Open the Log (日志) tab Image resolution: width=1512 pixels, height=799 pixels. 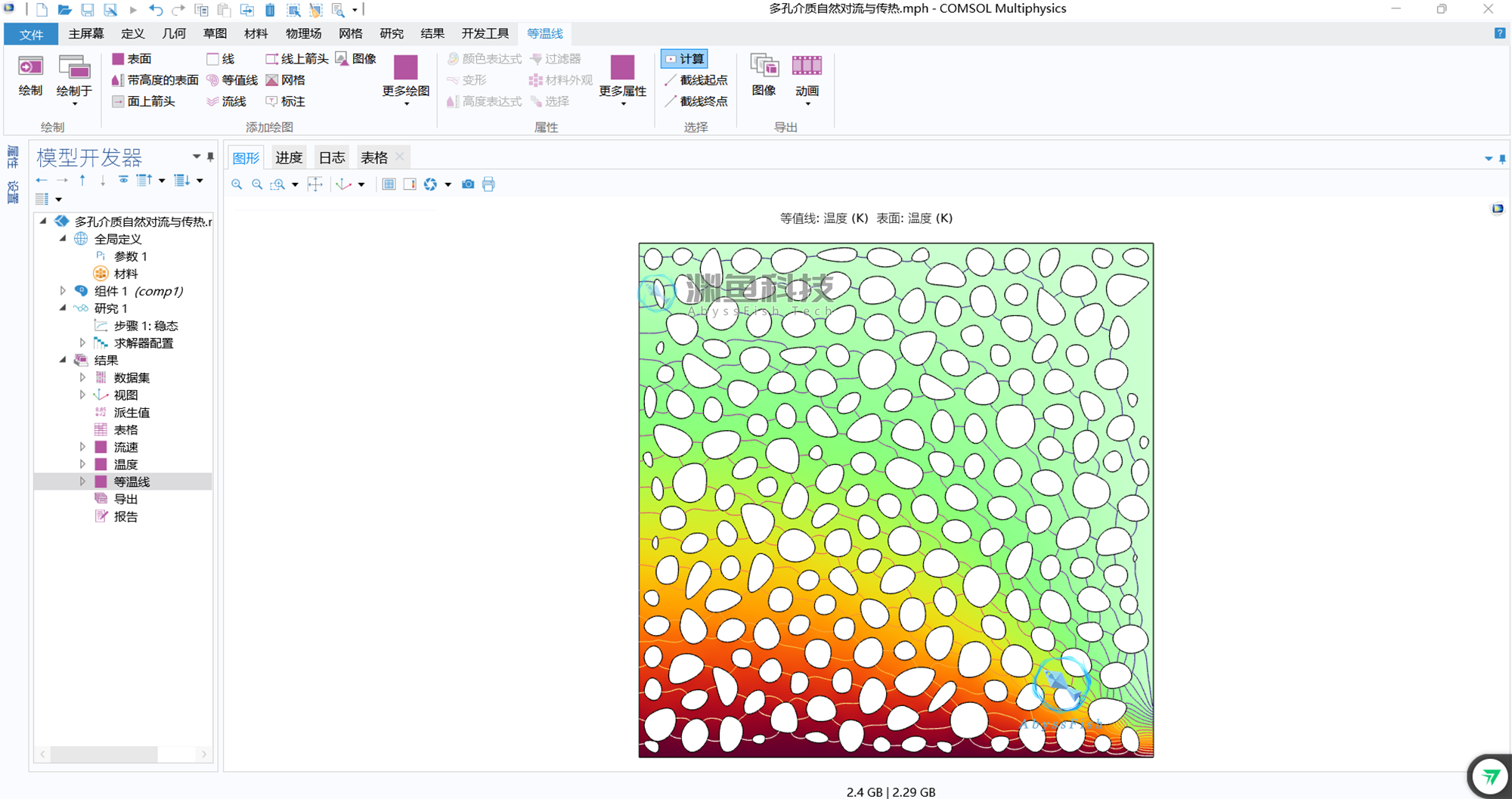331,157
